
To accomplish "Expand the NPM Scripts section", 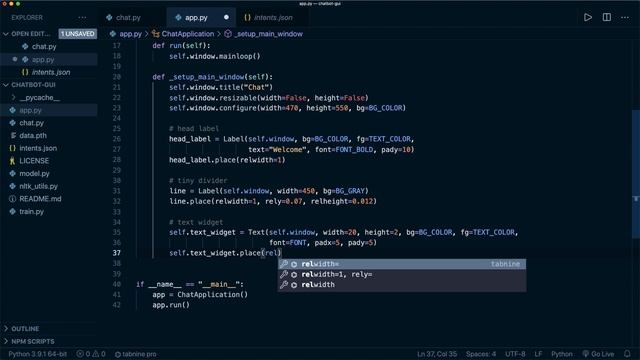I will 33,341.
